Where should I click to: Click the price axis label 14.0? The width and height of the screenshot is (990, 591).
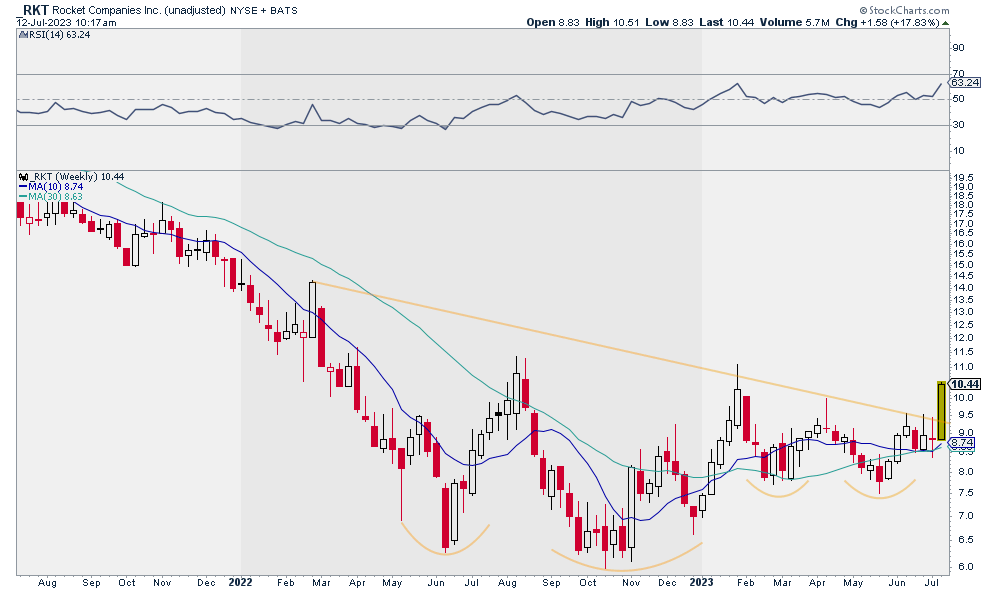point(963,288)
